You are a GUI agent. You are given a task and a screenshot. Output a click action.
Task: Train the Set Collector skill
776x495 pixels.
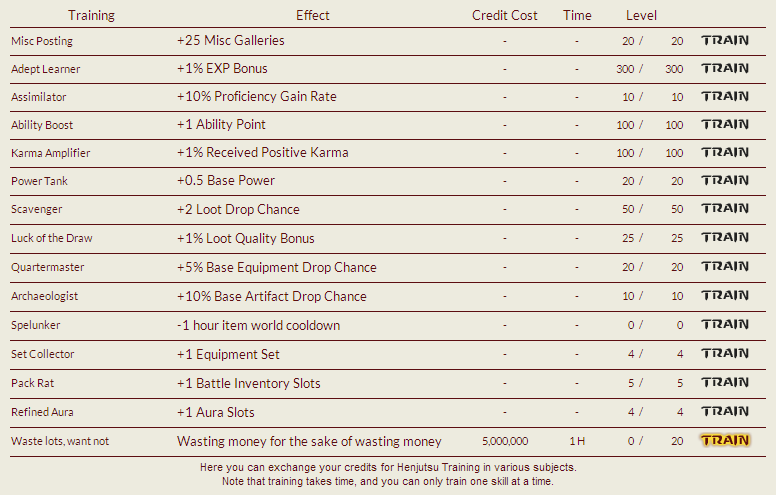coord(725,353)
